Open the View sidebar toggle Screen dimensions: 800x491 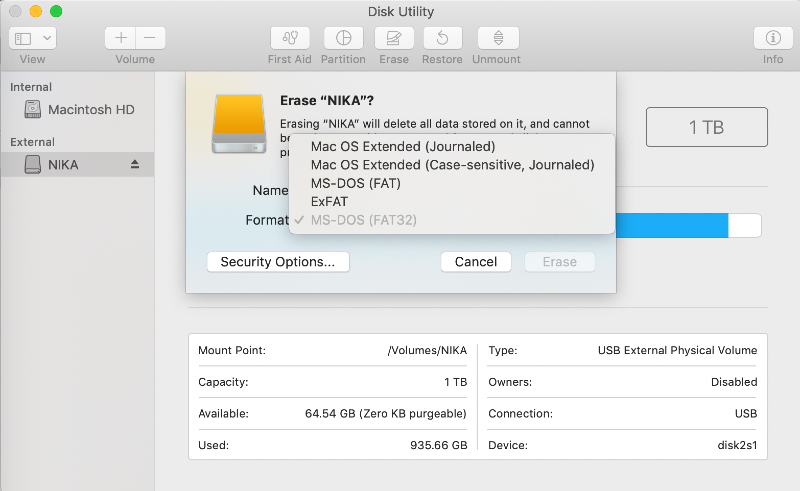[x=23, y=38]
